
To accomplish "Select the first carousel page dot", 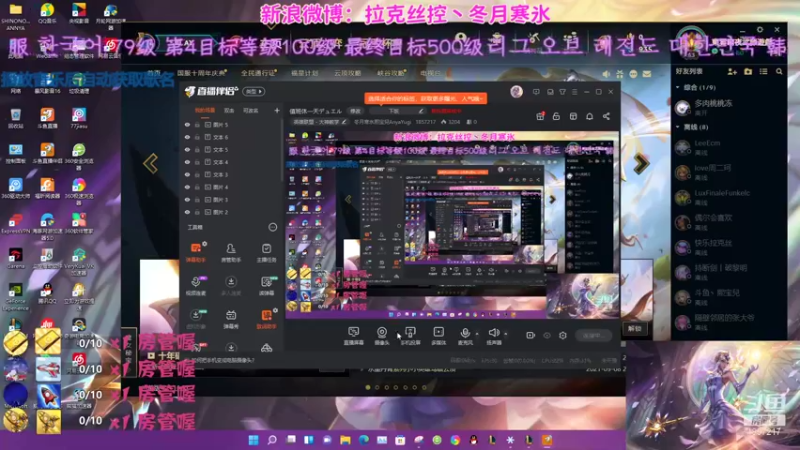I will pyautogui.click(x=368, y=387).
